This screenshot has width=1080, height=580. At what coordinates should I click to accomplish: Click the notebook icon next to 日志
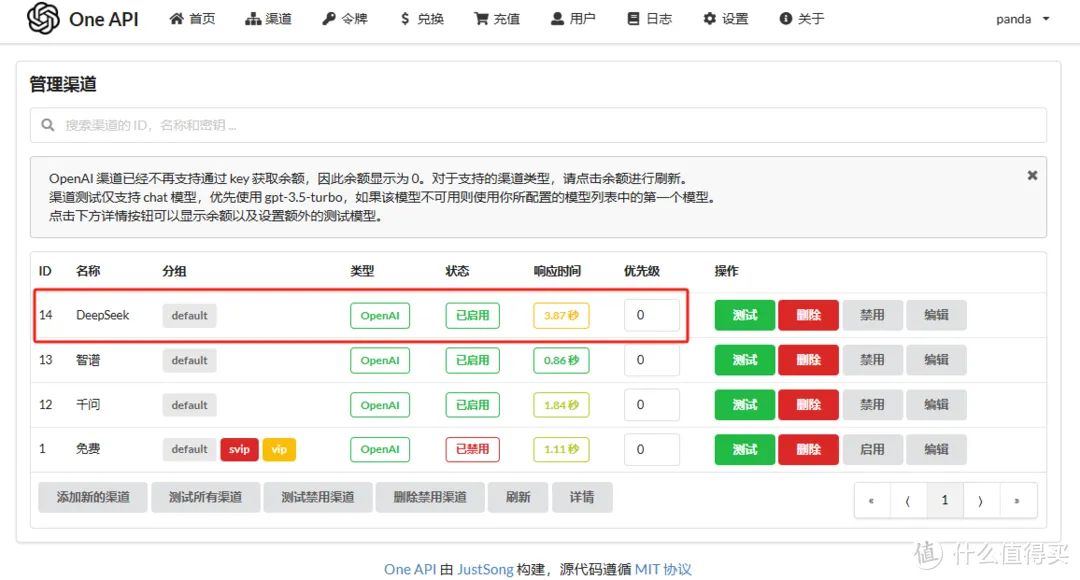tap(633, 18)
